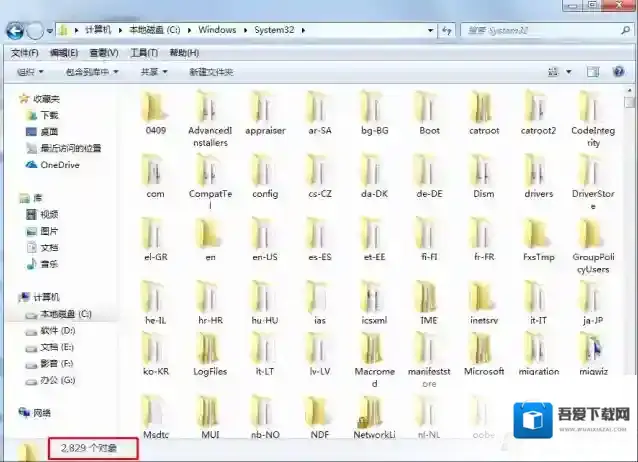
Task: Select the inetsrv folder icon
Action: pos(483,297)
